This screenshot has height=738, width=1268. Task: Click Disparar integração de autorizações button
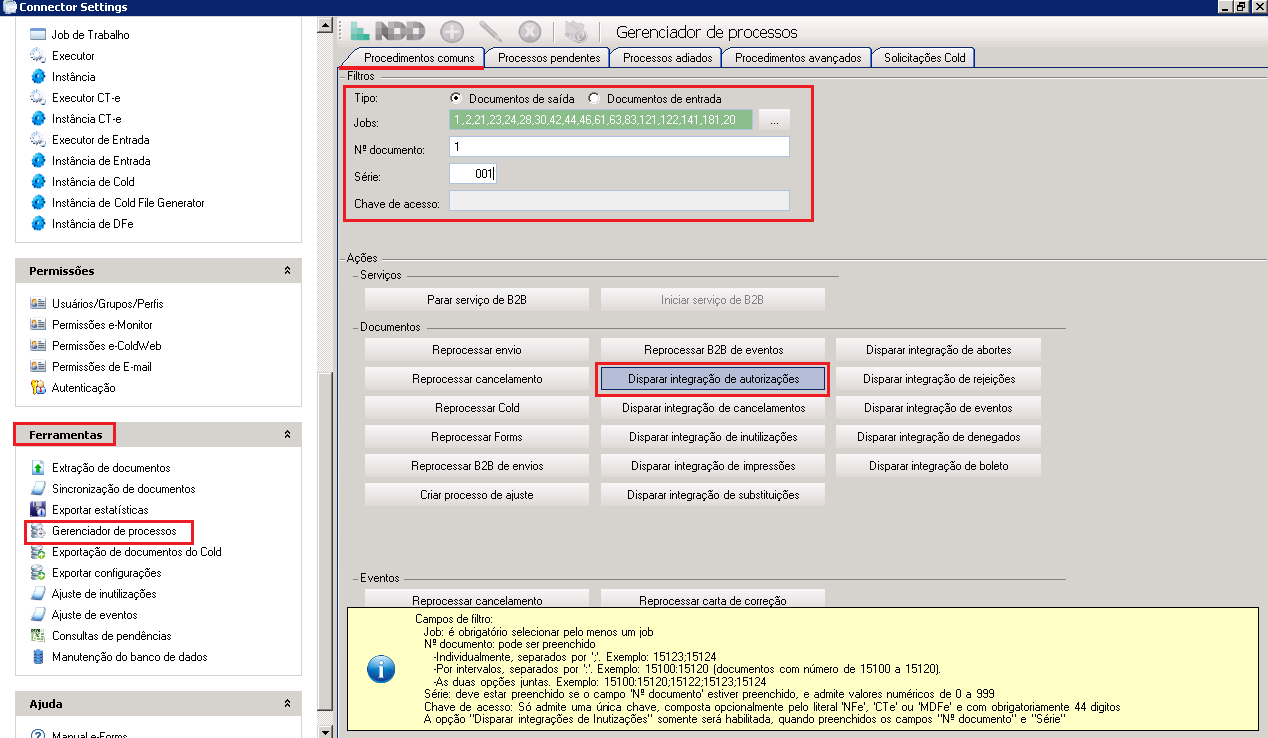click(713, 379)
